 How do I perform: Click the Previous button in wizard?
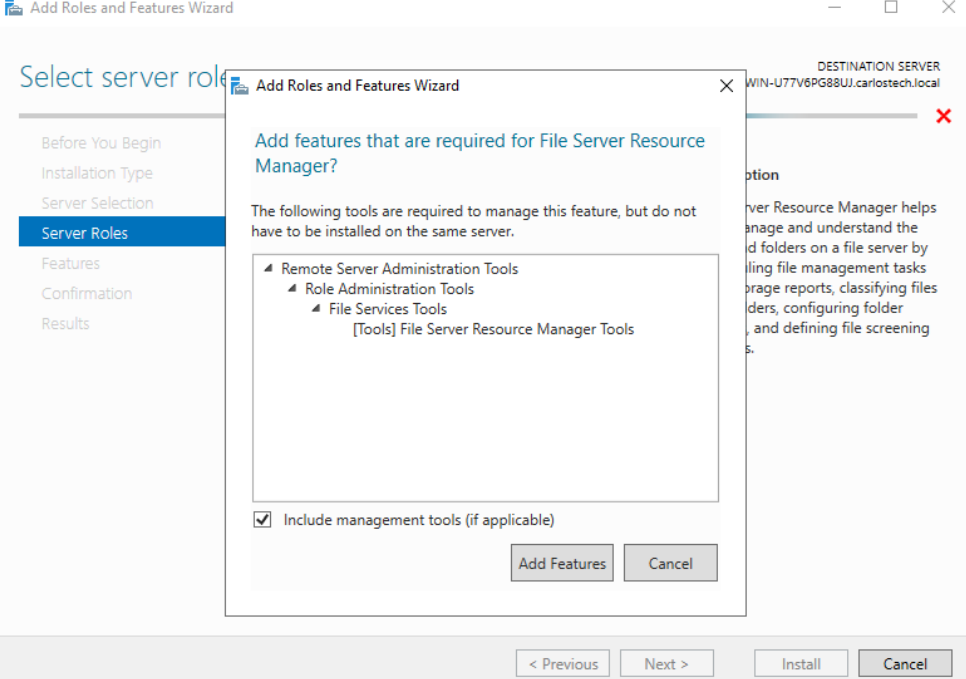coord(563,664)
